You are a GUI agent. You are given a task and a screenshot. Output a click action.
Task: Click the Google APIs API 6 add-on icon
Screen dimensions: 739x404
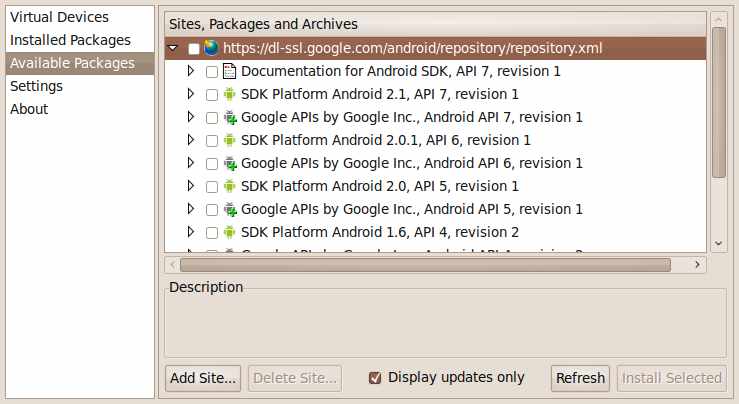(x=229, y=163)
